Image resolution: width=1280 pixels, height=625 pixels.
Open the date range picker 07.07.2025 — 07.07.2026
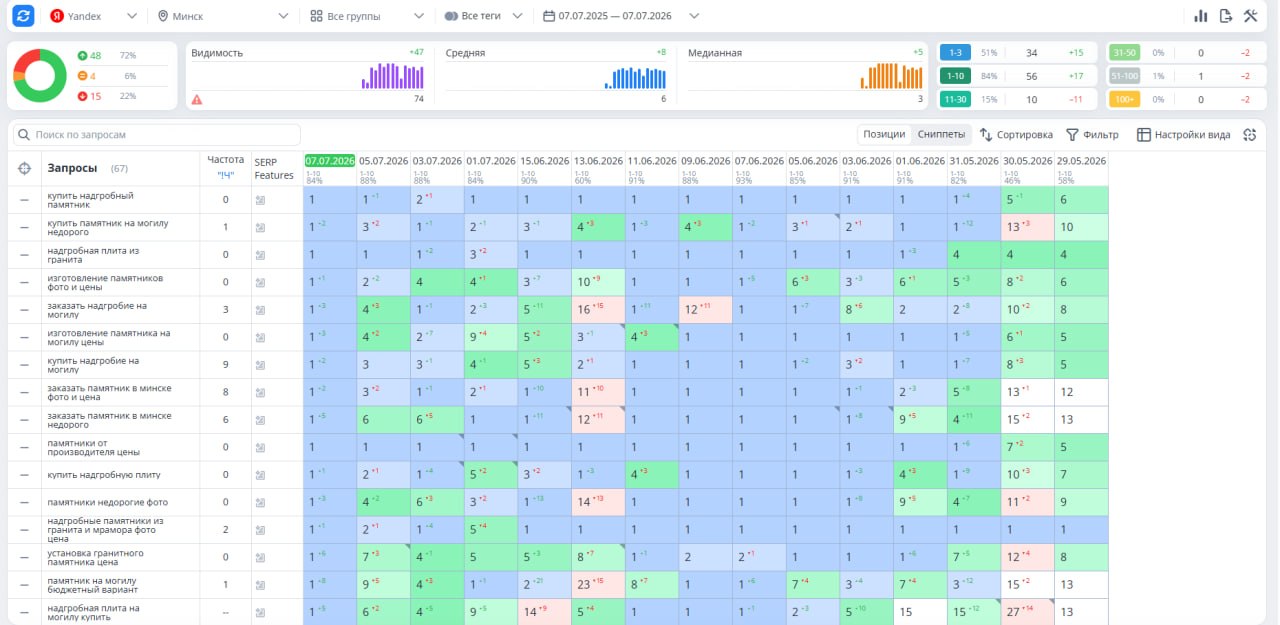click(621, 16)
